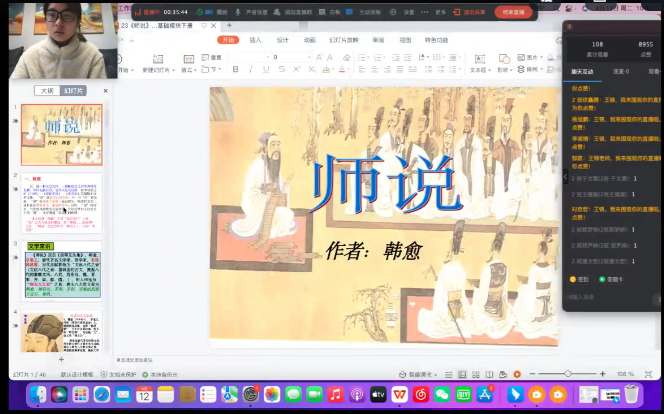Open a new document tab with plus
Screen dimensions: 664x414
(x=229, y=25)
